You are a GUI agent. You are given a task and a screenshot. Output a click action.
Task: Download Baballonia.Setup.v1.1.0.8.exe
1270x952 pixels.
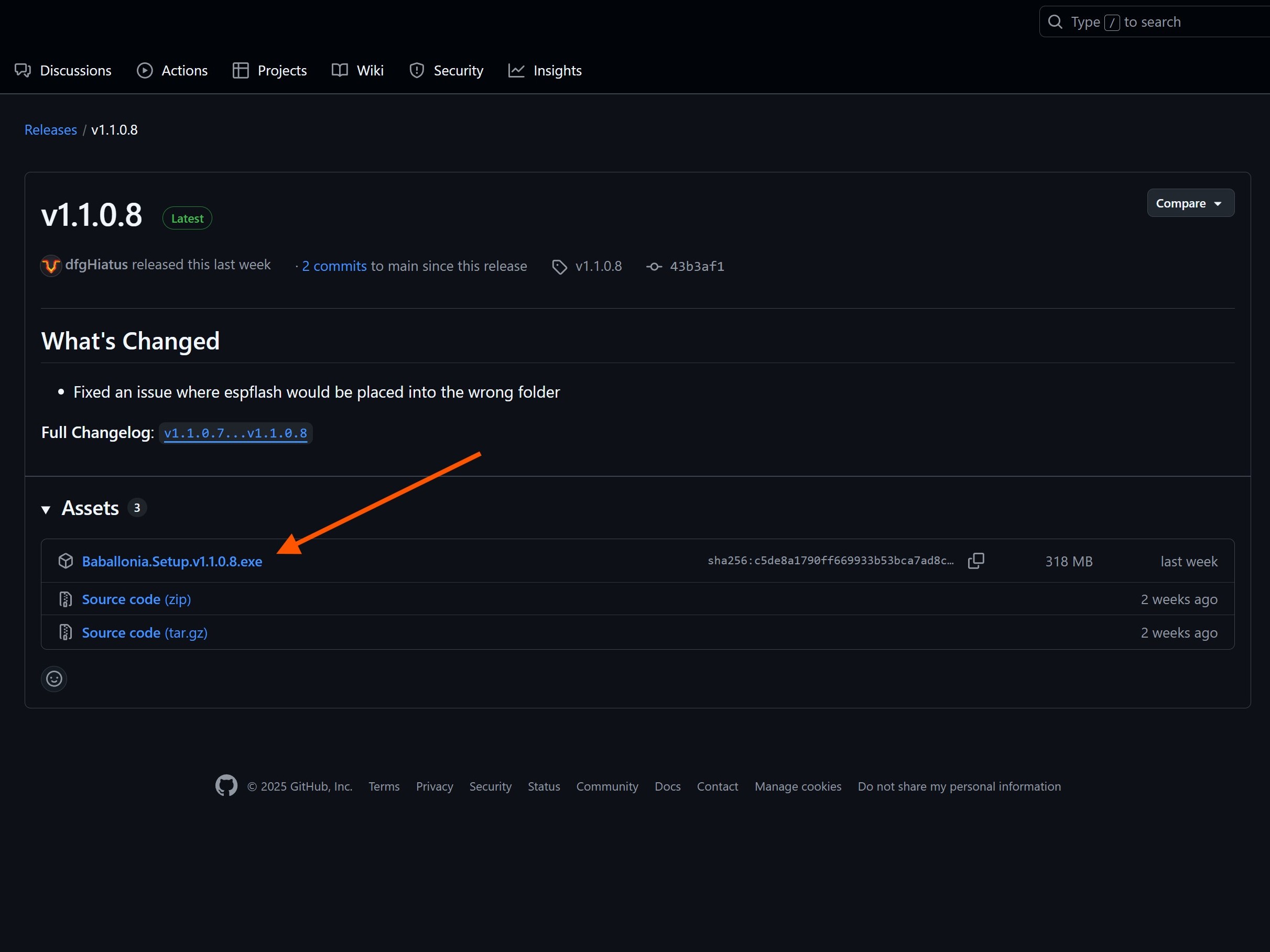click(x=172, y=561)
